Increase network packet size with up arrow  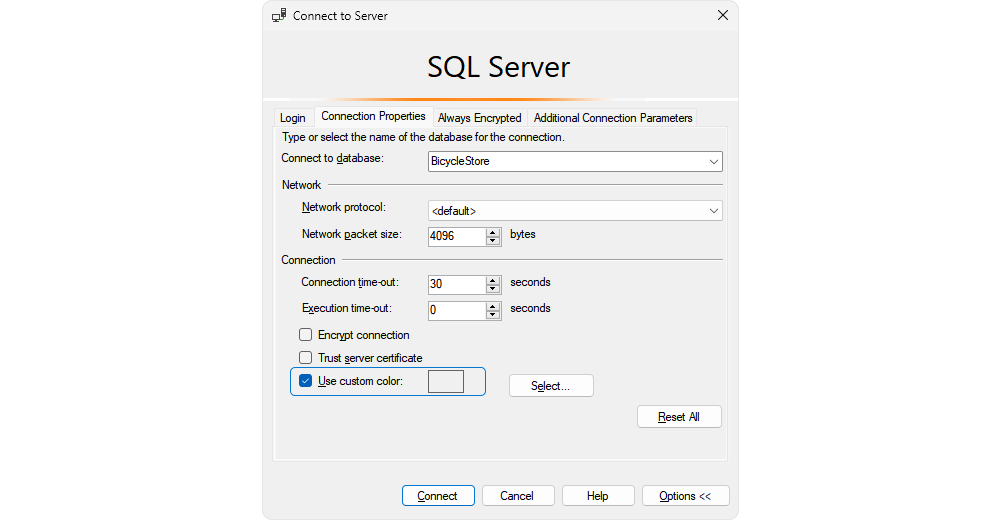click(492, 232)
